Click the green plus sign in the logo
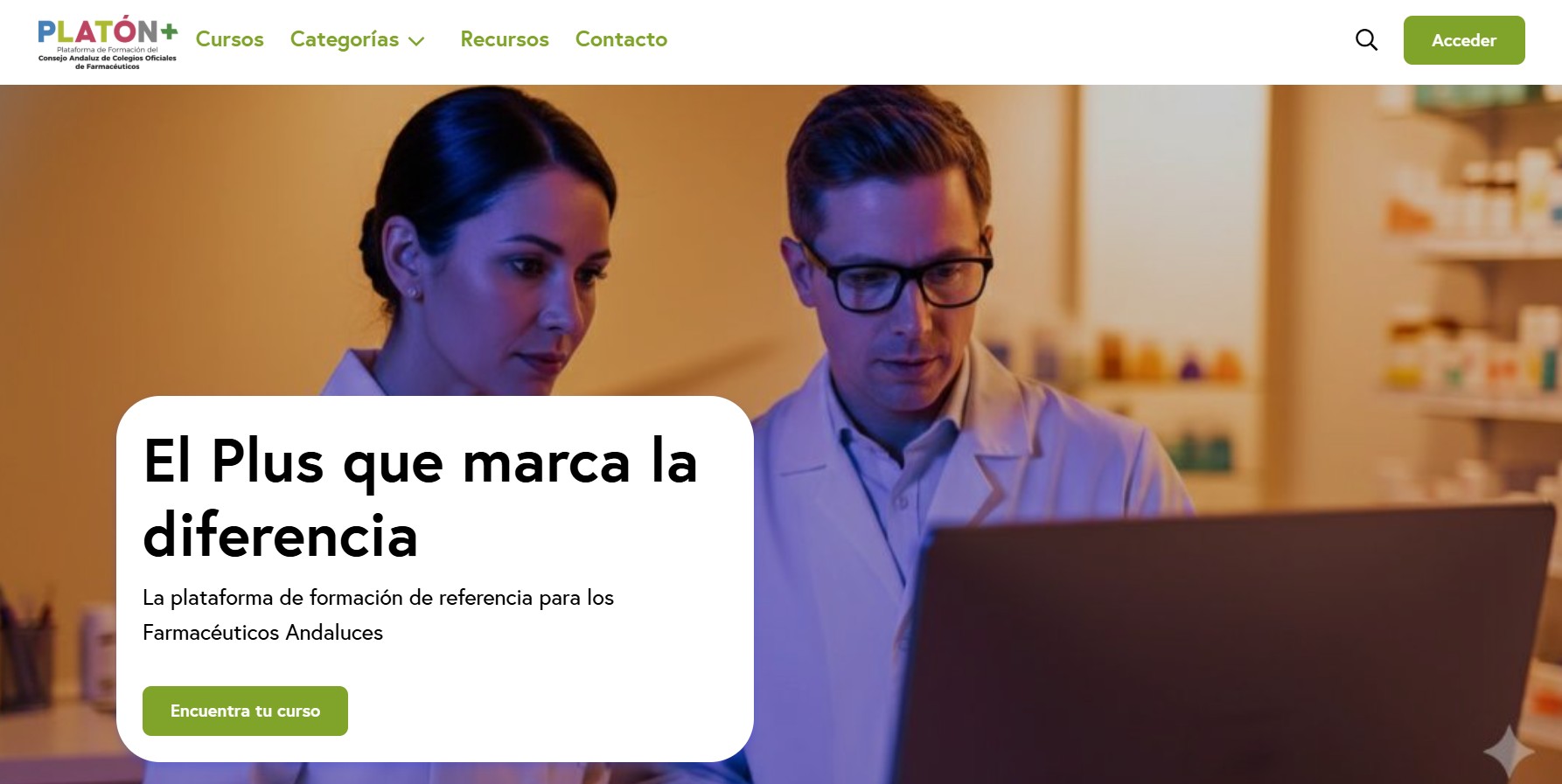The width and height of the screenshot is (1562, 784). (x=168, y=31)
